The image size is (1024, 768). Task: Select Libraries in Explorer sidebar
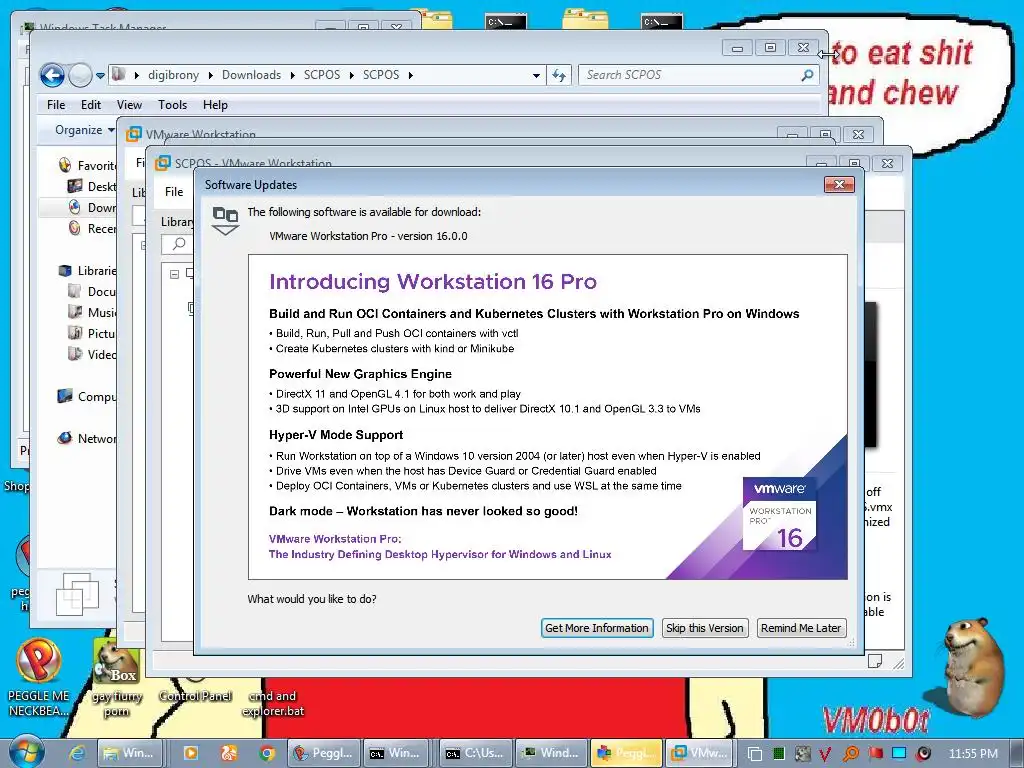click(87, 270)
